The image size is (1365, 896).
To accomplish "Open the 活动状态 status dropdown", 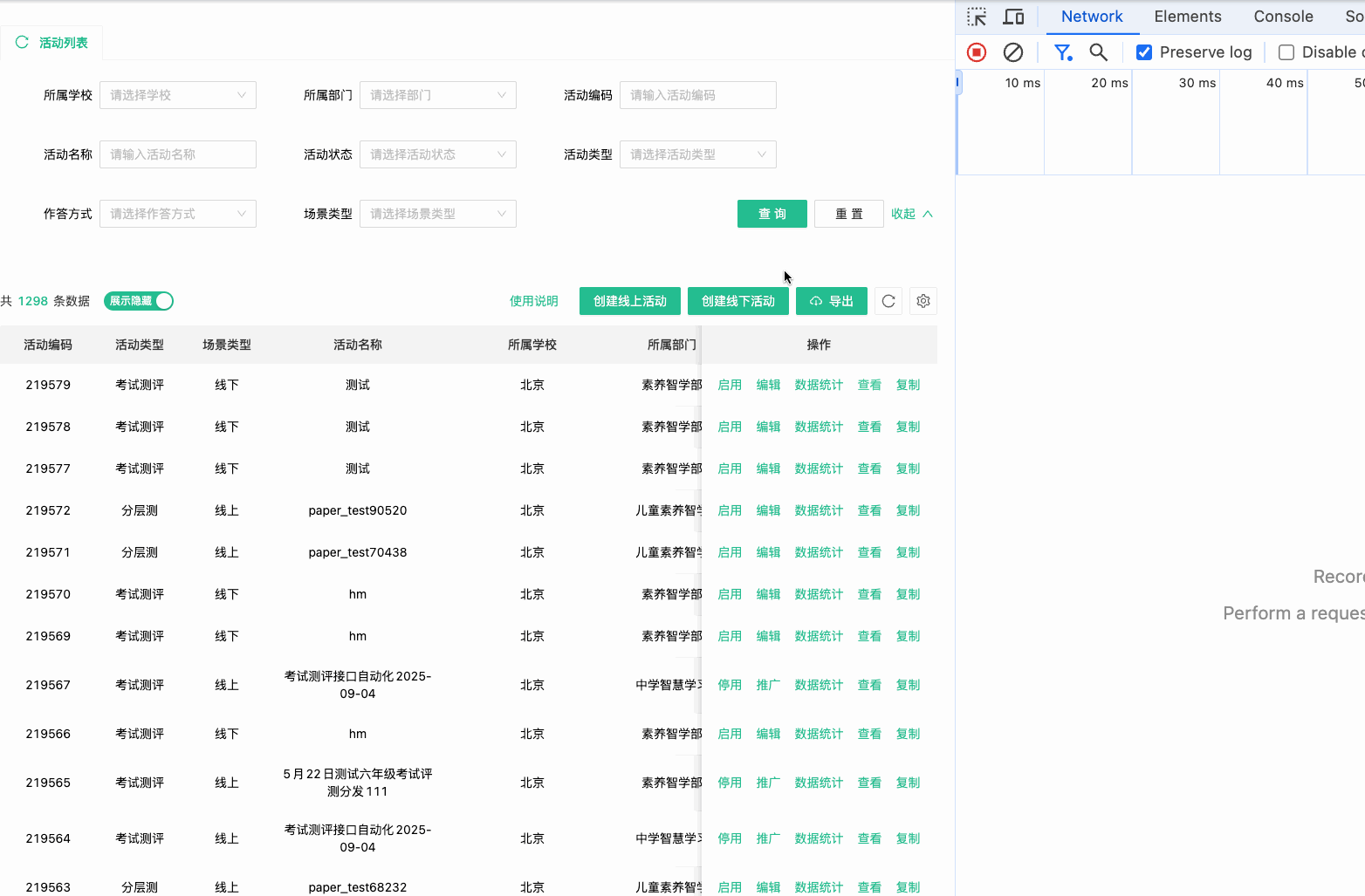I will [x=437, y=154].
